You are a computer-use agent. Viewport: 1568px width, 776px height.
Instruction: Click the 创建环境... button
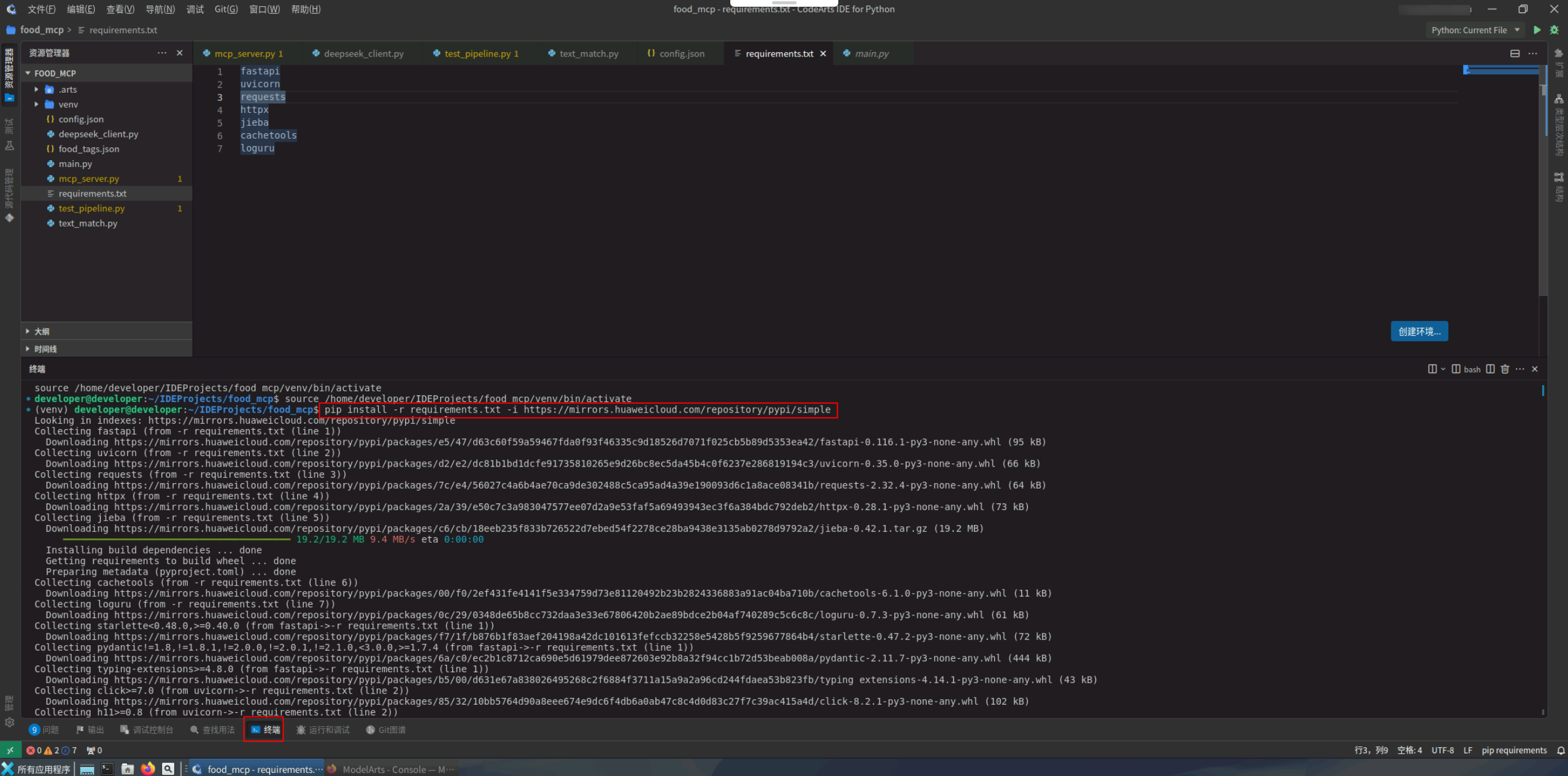[1419, 332]
